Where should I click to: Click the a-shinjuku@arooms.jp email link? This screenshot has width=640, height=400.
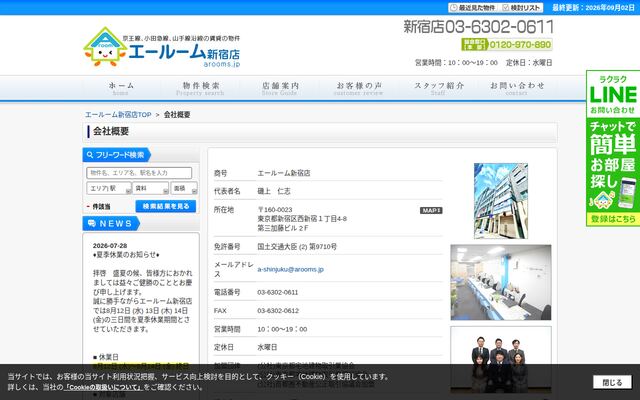(290, 269)
